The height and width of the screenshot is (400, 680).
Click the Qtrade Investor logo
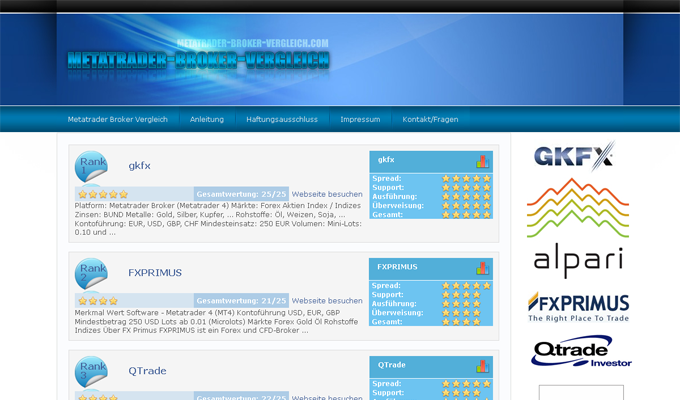coord(580,352)
